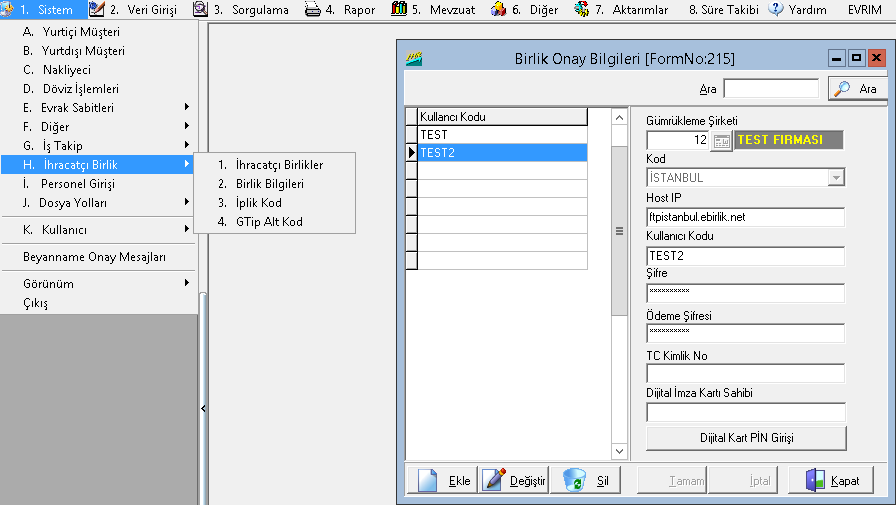
Task: Minimize the Birlik Onay Bilgileri window
Action: point(837,58)
